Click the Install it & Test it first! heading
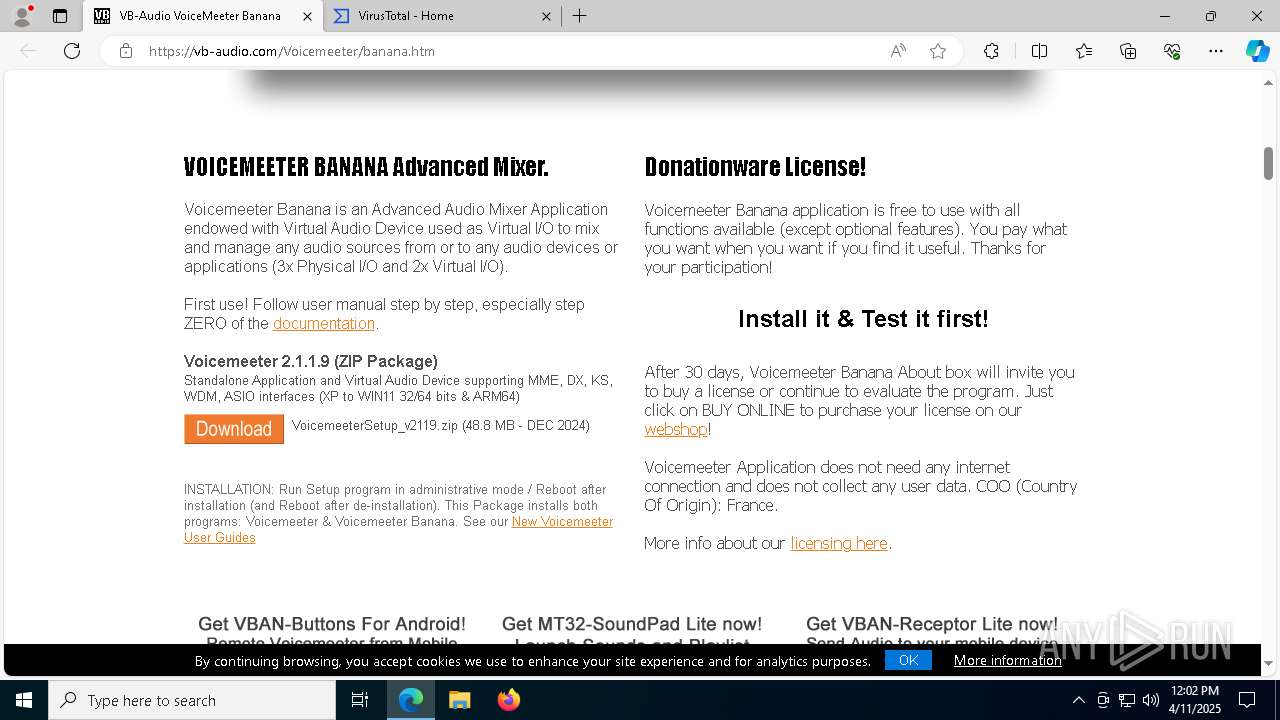Viewport: 1280px width, 720px height. pos(863,319)
